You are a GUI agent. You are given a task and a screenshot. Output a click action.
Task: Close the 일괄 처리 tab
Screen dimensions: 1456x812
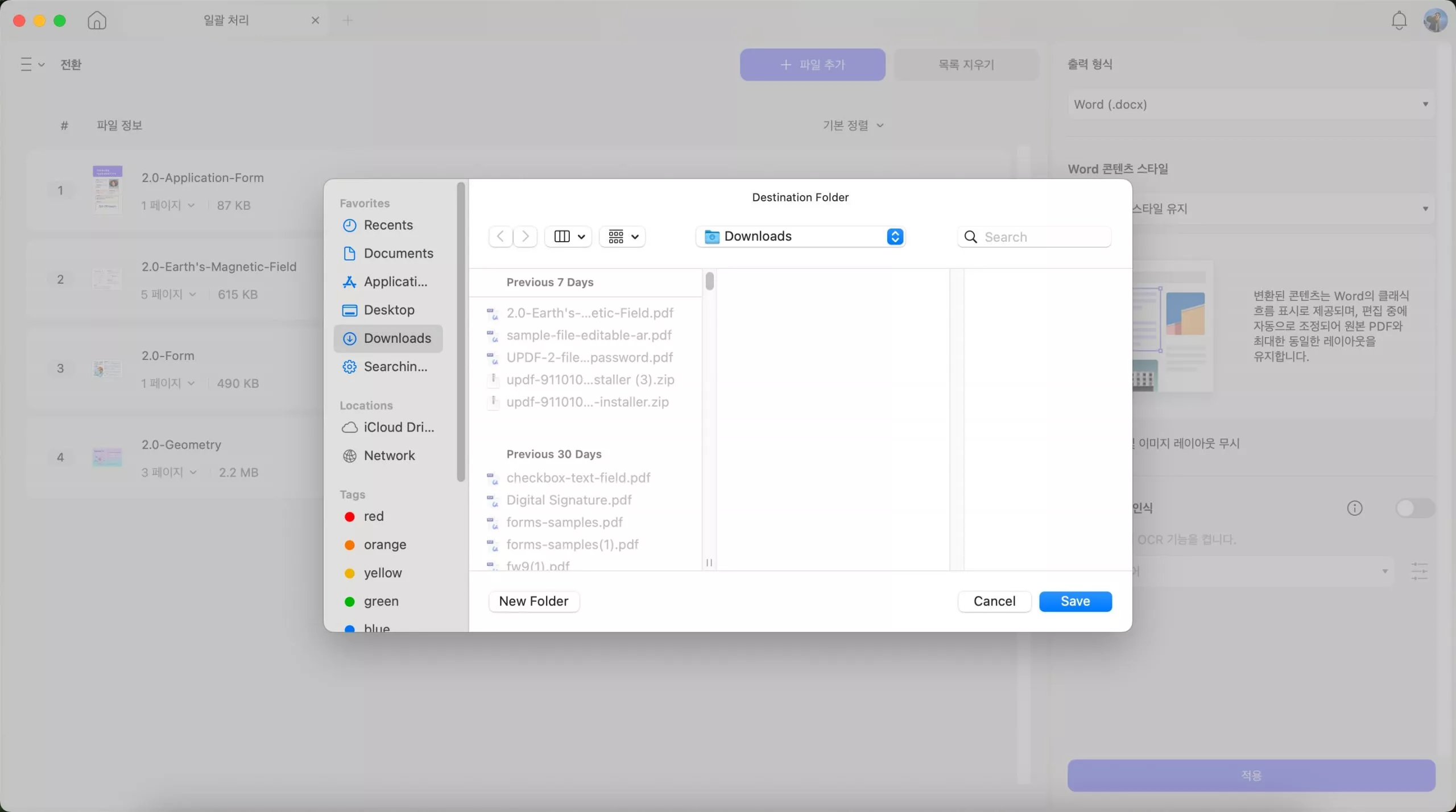point(315,20)
